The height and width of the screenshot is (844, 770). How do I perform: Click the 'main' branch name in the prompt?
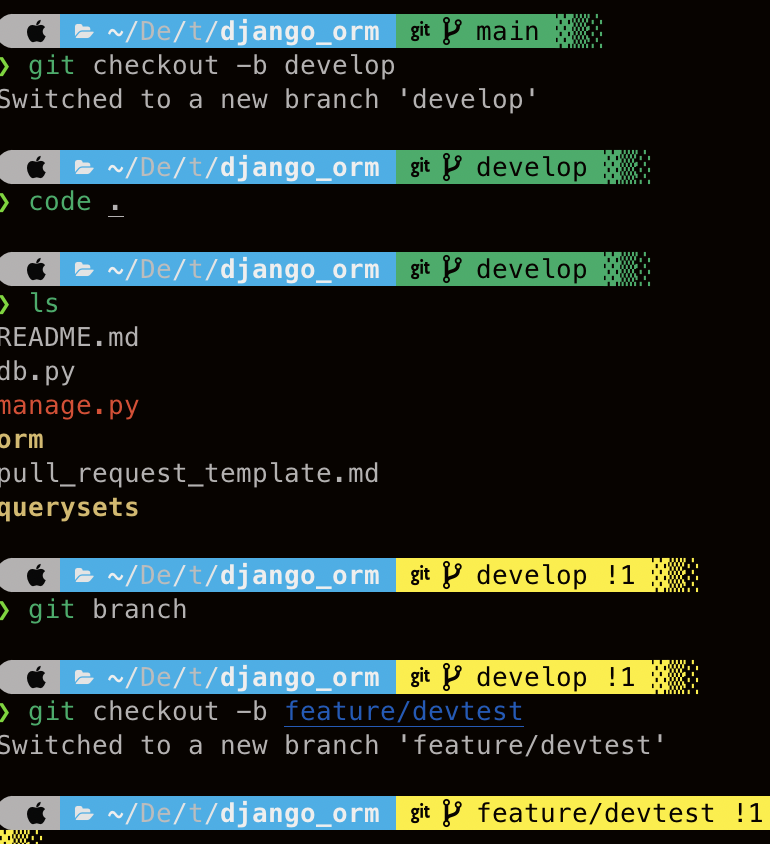tap(507, 32)
